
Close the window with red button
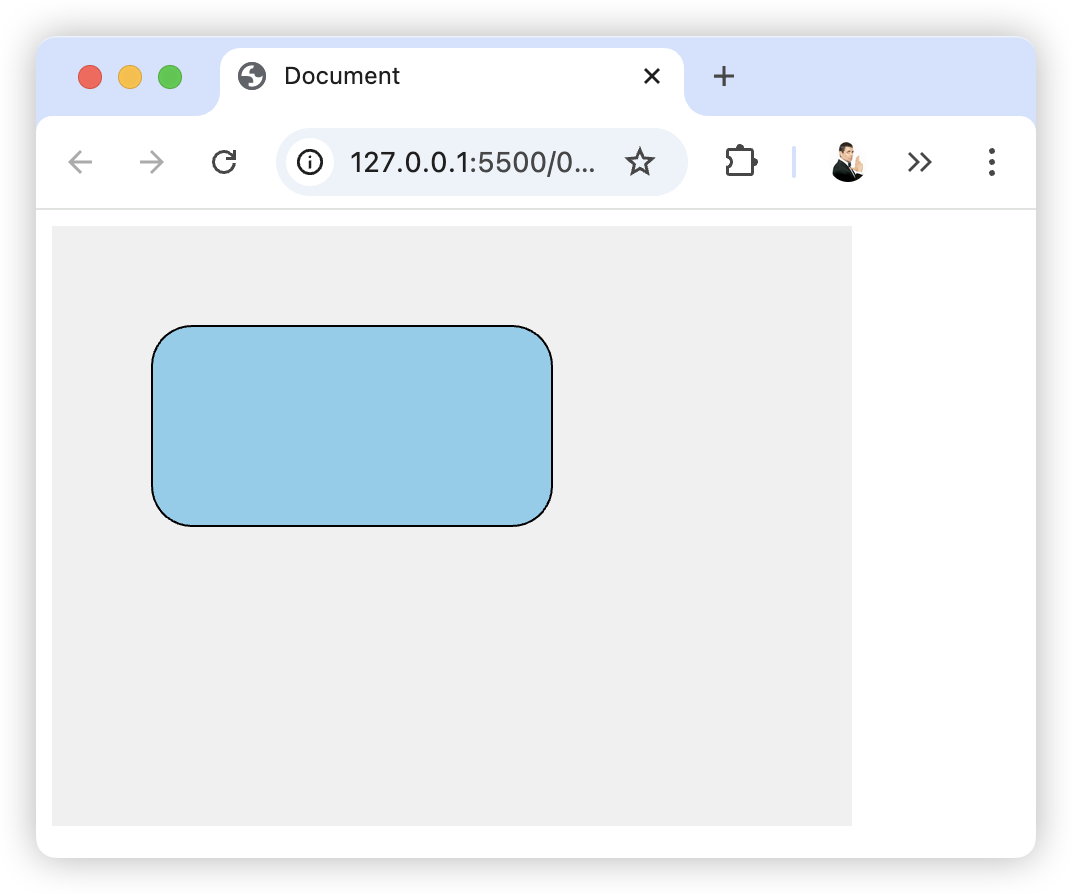90,77
